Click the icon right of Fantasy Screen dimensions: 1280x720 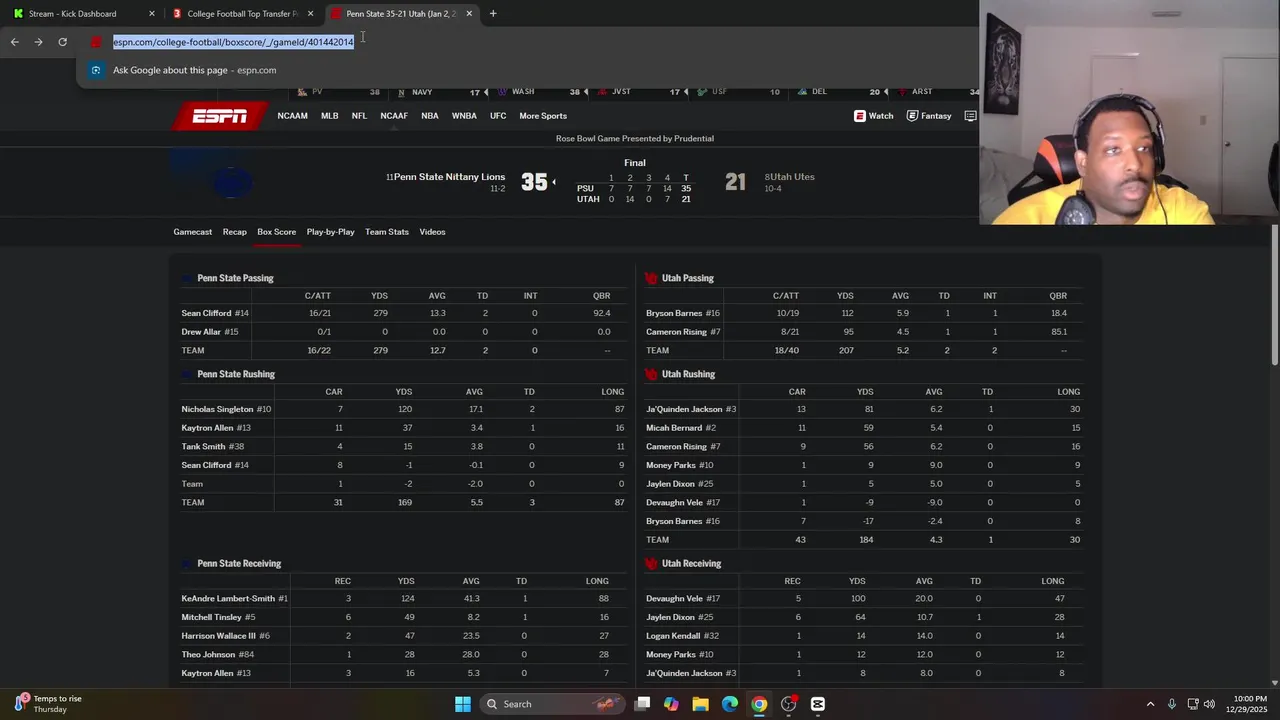970,116
